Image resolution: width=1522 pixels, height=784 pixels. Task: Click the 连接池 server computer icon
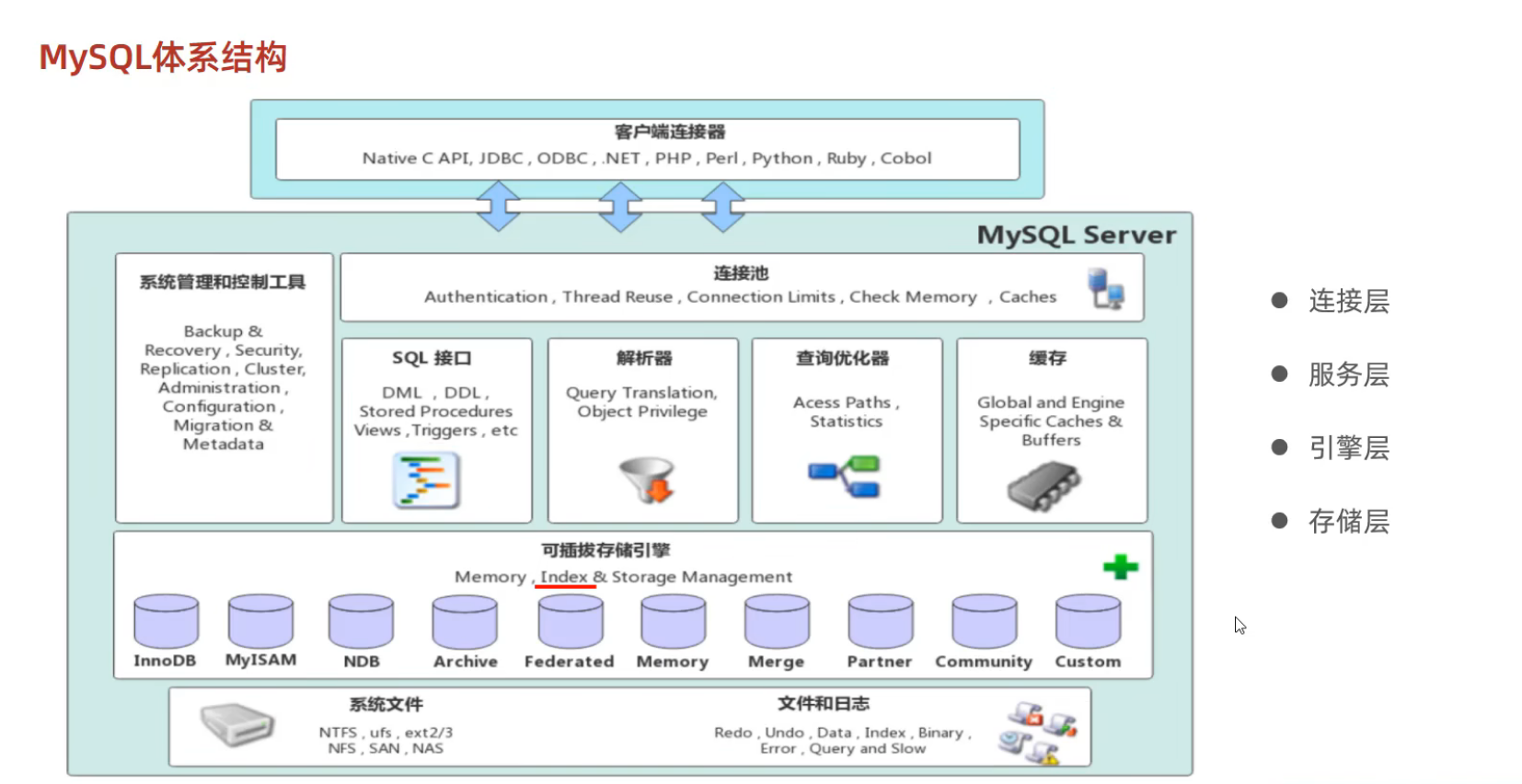pyautogui.click(x=1105, y=288)
